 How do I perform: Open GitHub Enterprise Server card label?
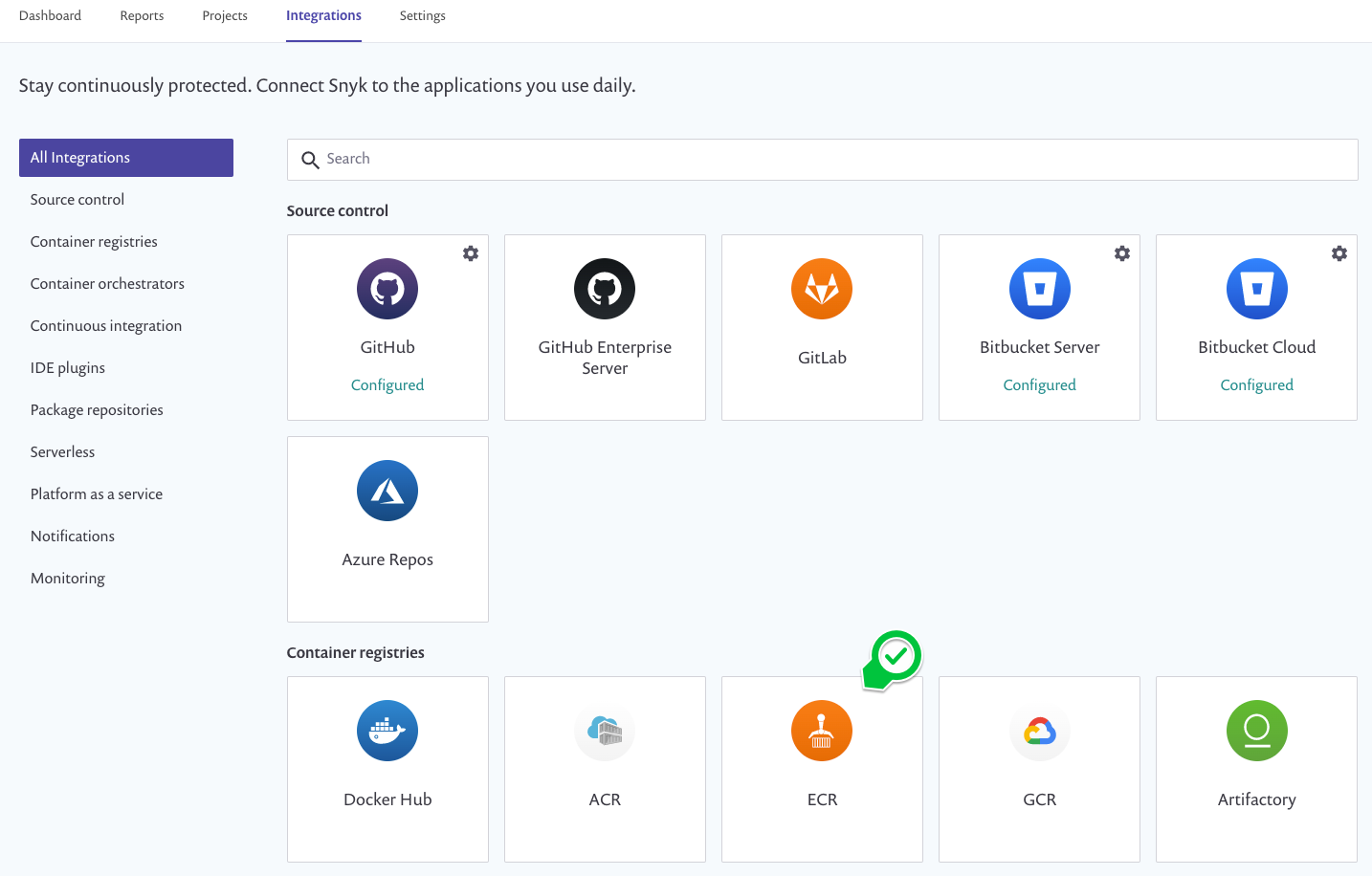click(605, 358)
